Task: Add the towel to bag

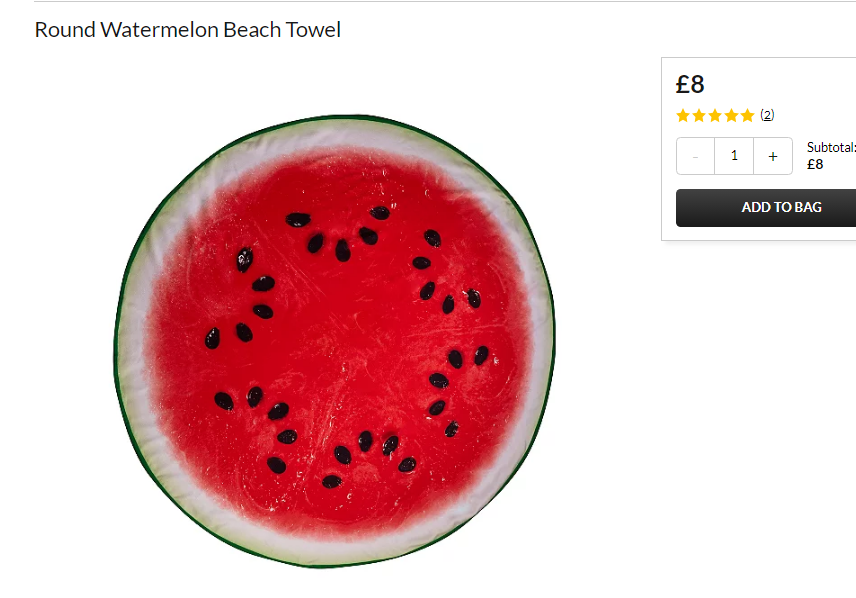Action: pos(766,208)
